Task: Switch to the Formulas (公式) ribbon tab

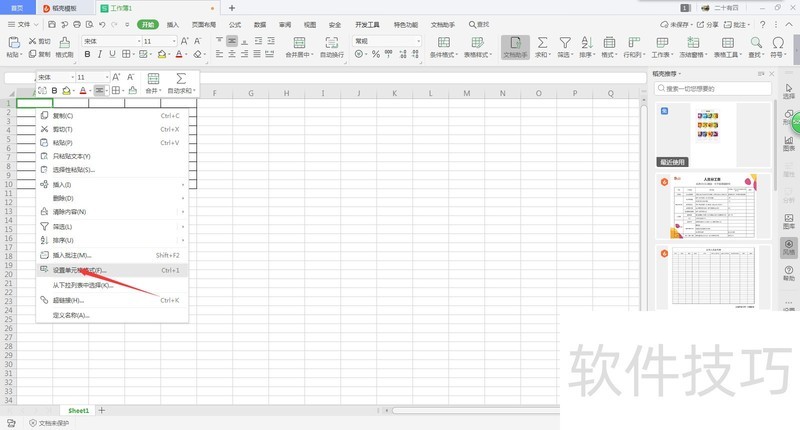Action: point(235,24)
